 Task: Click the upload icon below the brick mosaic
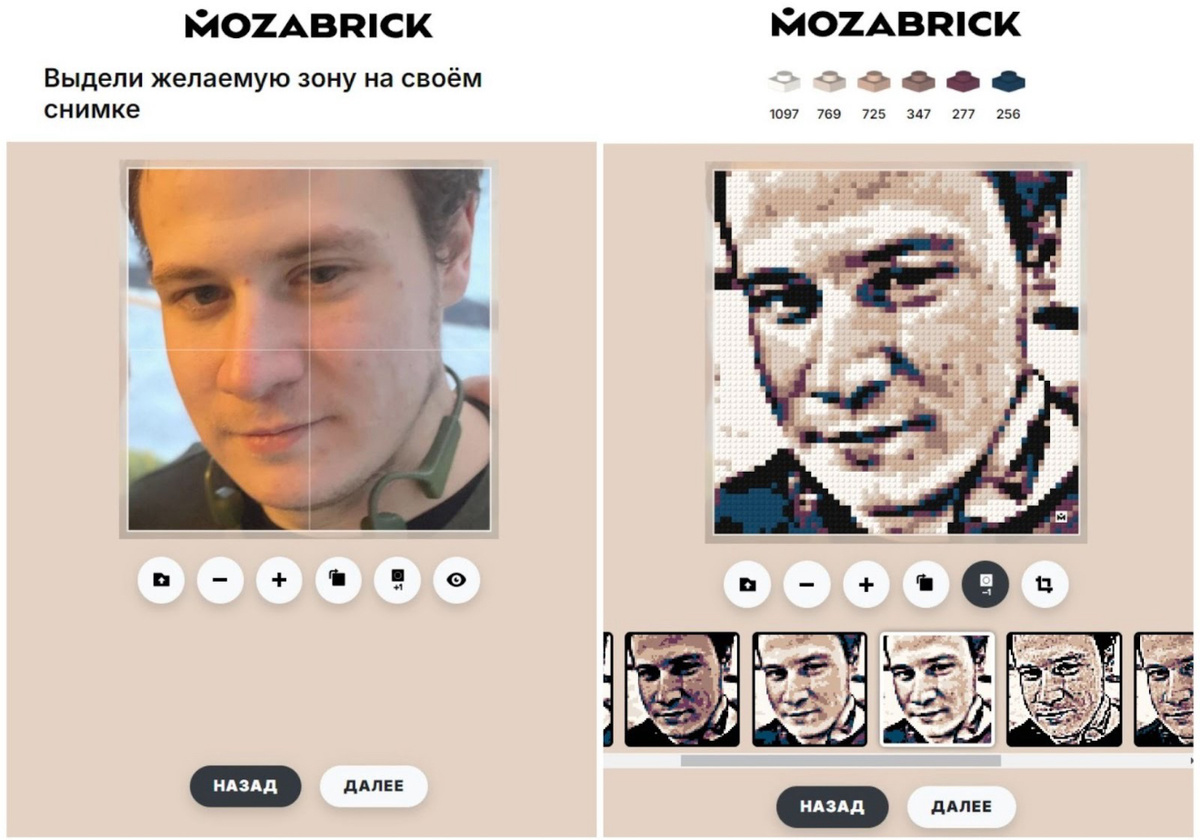click(748, 585)
